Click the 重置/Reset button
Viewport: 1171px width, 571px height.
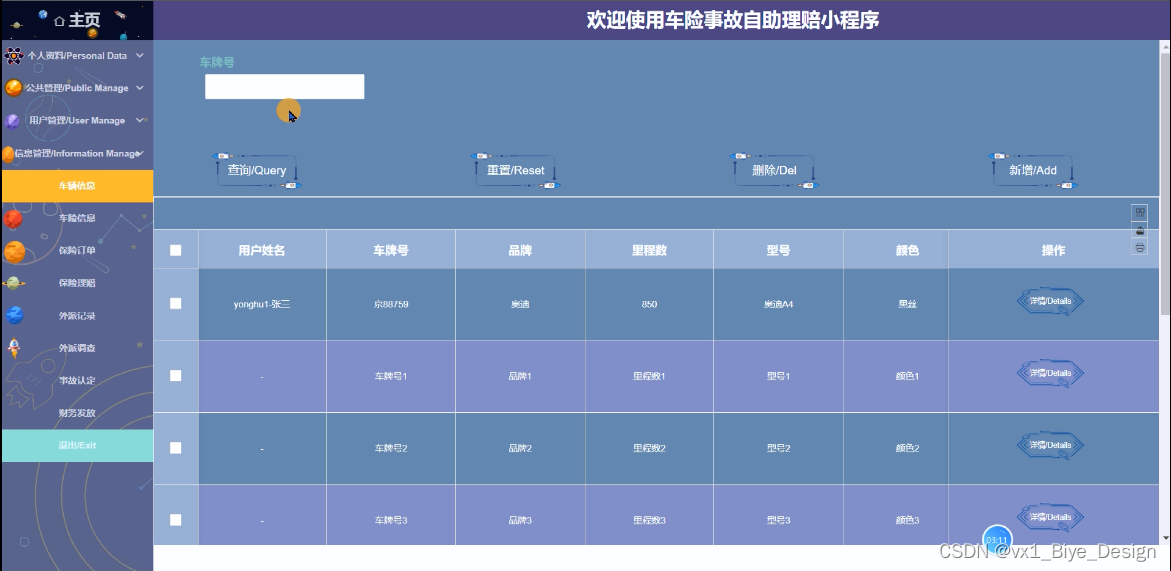coord(516,170)
